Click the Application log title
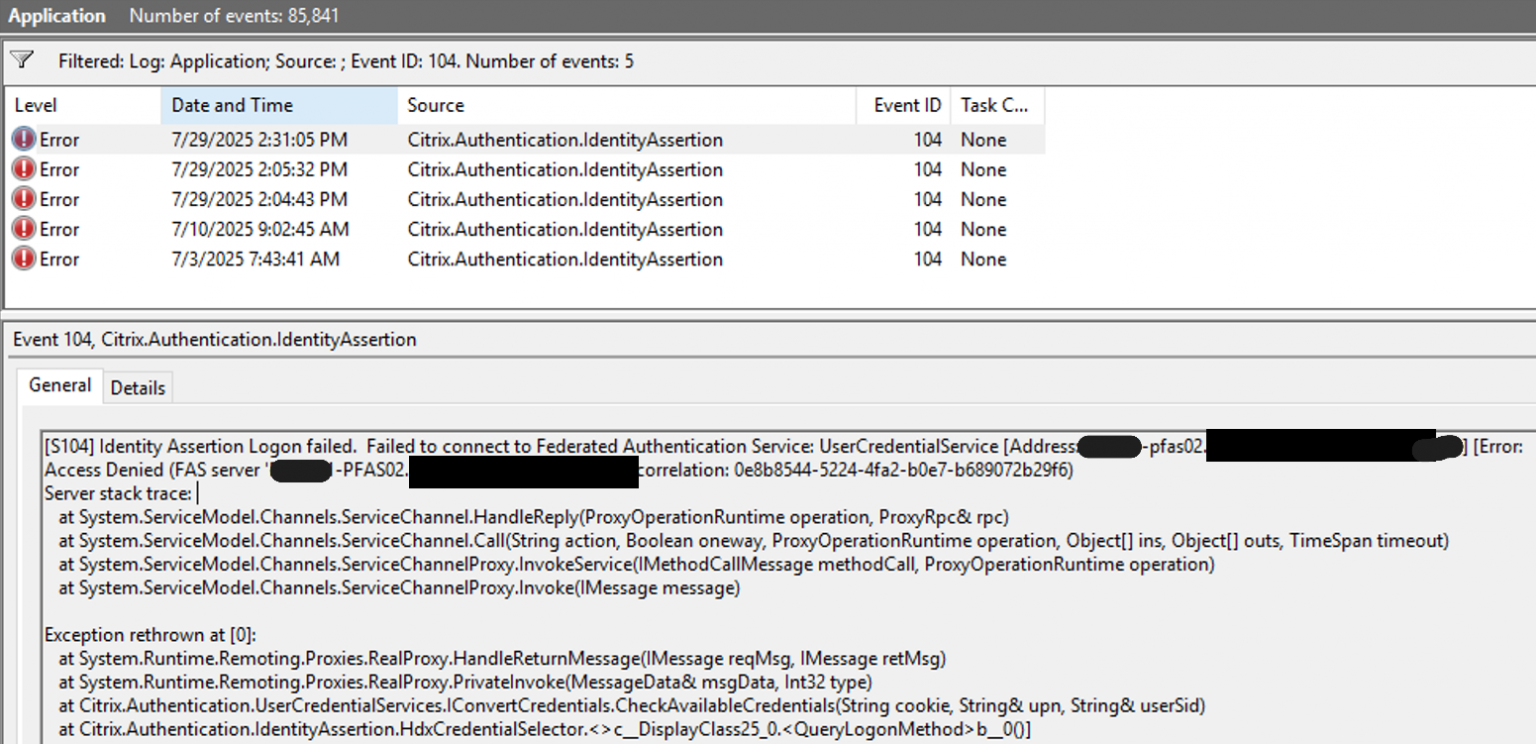Viewport: 1536px width, 744px height. (x=57, y=15)
